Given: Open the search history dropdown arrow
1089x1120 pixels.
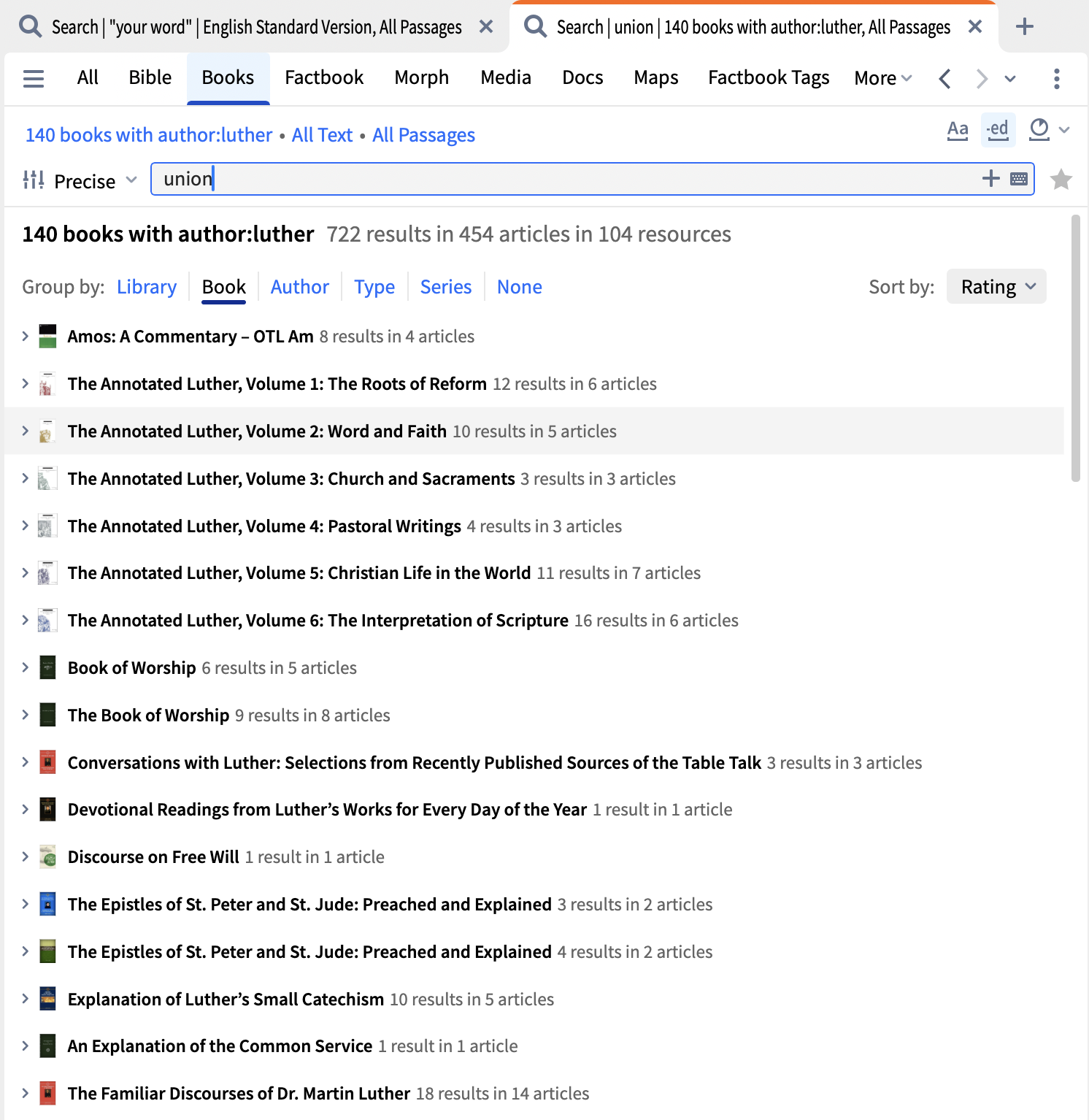Looking at the screenshot, I should (1010, 78).
